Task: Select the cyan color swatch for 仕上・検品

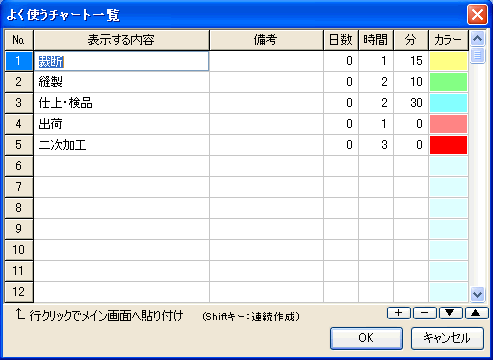Action: pyautogui.click(x=448, y=103)
